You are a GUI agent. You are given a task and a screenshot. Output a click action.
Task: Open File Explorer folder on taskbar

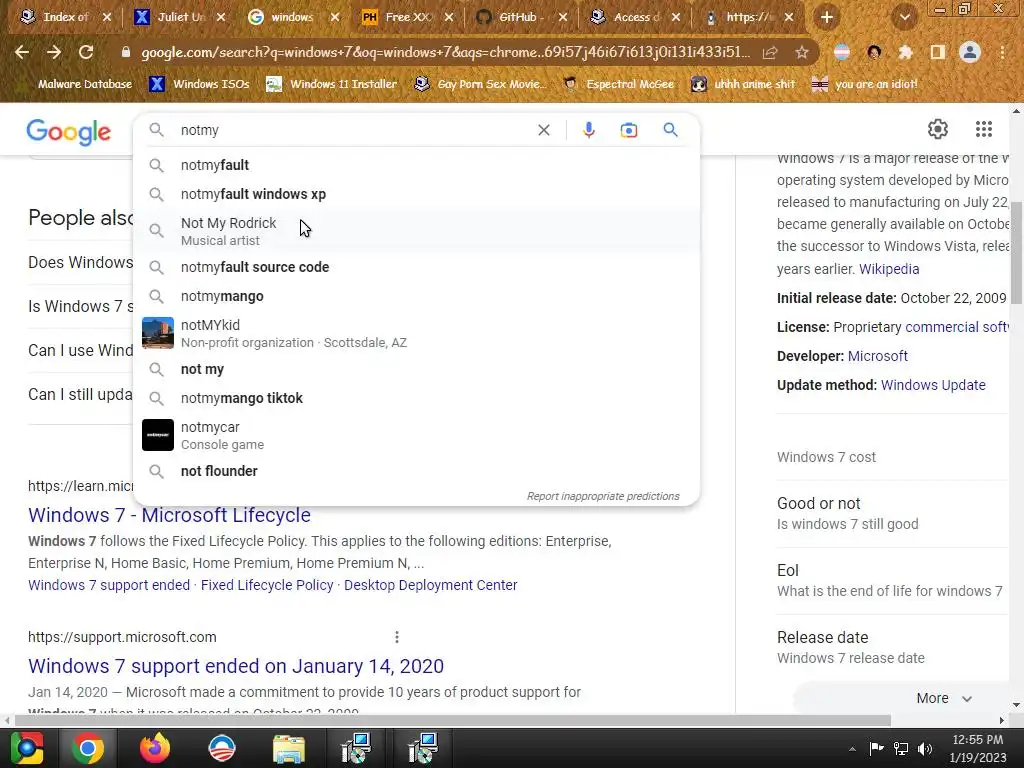coord(289,748)
